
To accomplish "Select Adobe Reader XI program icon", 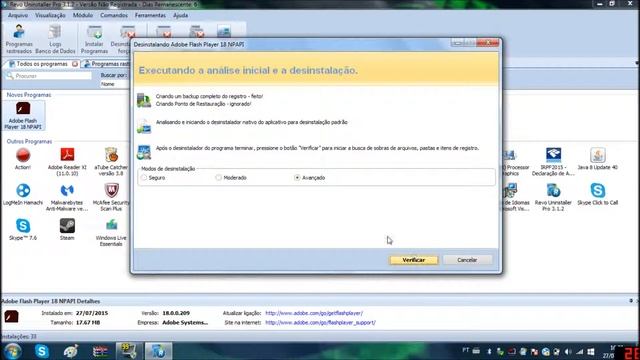I will click(67, 162).
